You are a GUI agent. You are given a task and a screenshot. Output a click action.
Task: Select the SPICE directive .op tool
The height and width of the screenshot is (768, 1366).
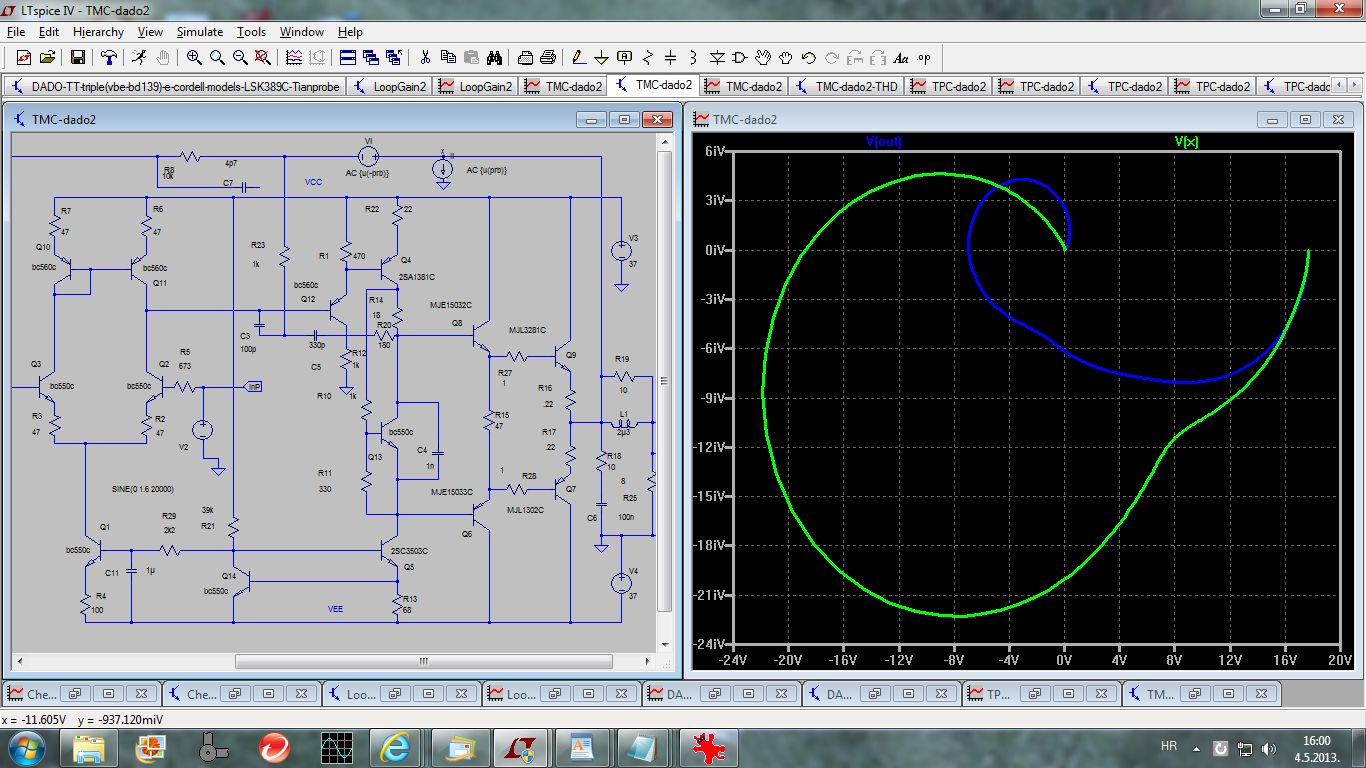click(x=924, y=58)
